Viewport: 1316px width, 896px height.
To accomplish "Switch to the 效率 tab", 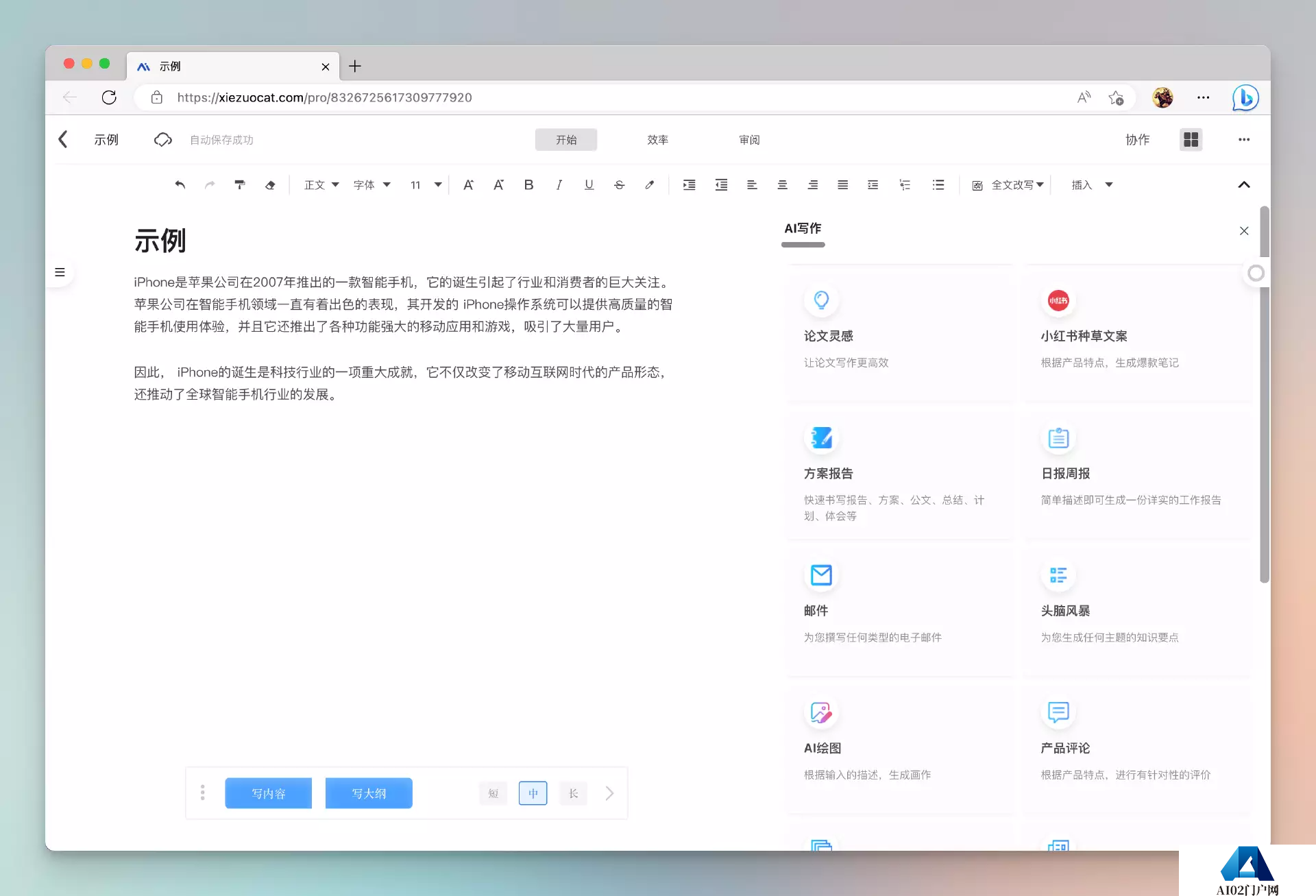I will (x=657, y=139).
